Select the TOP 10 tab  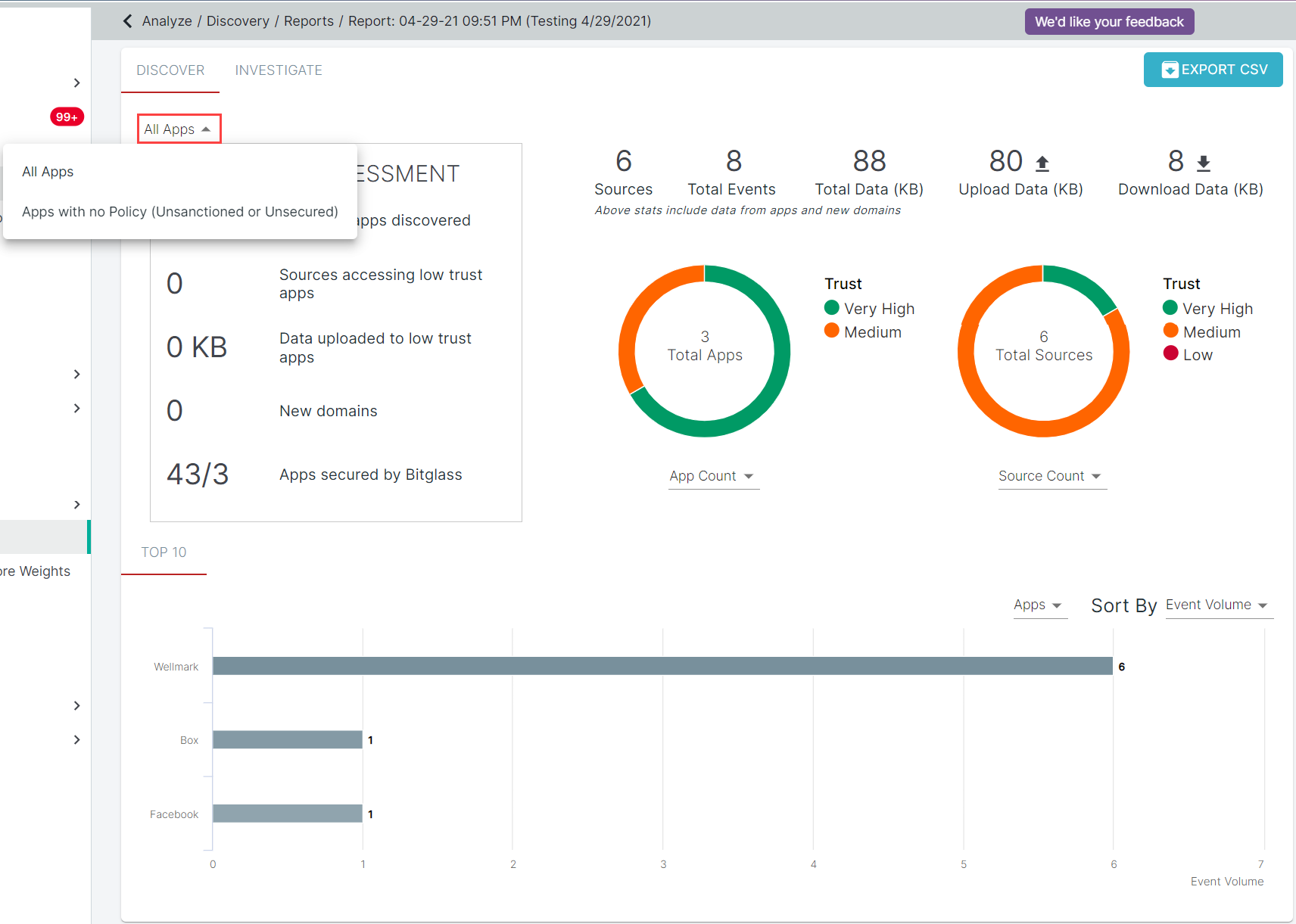[x=164, y=552]
